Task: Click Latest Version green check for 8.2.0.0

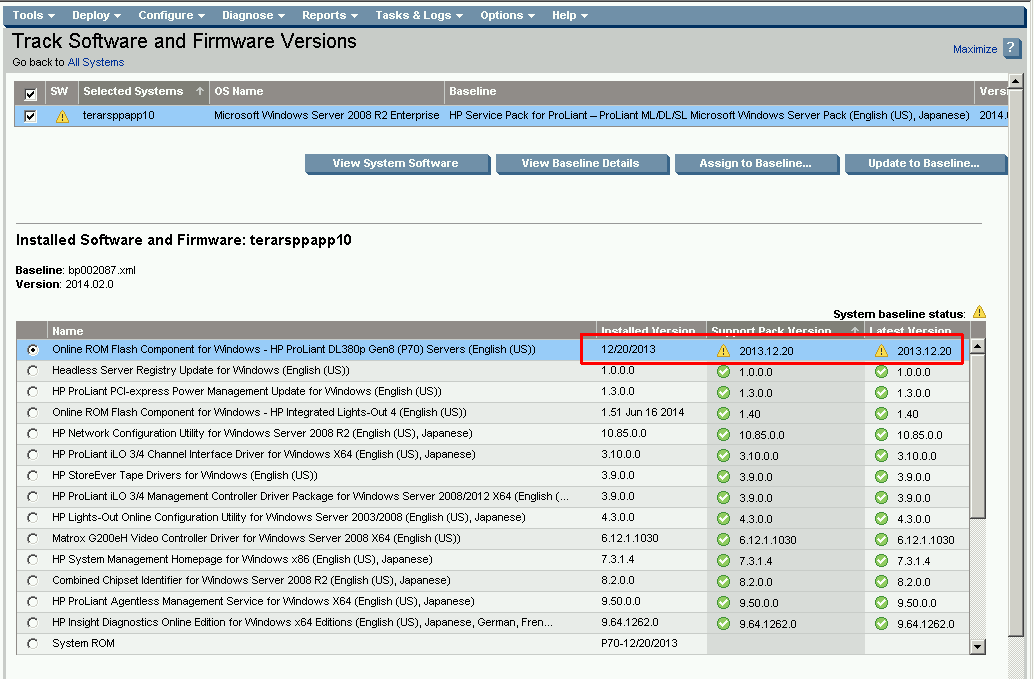Action: tap(882, 582)
